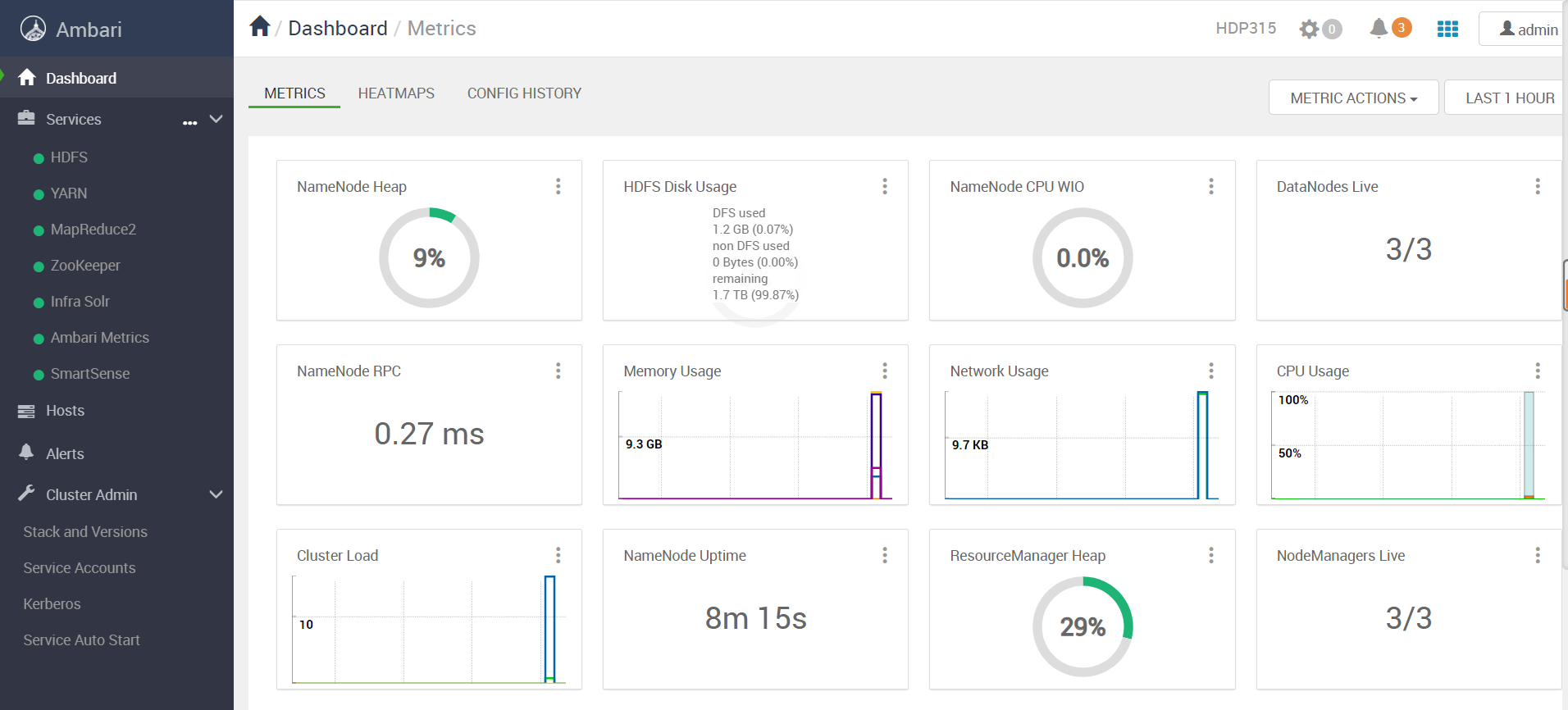Screen dimensions: 1568x710
Task: Click the ResourceManager Heap 29% gauge
Action: click(1083, 626)
